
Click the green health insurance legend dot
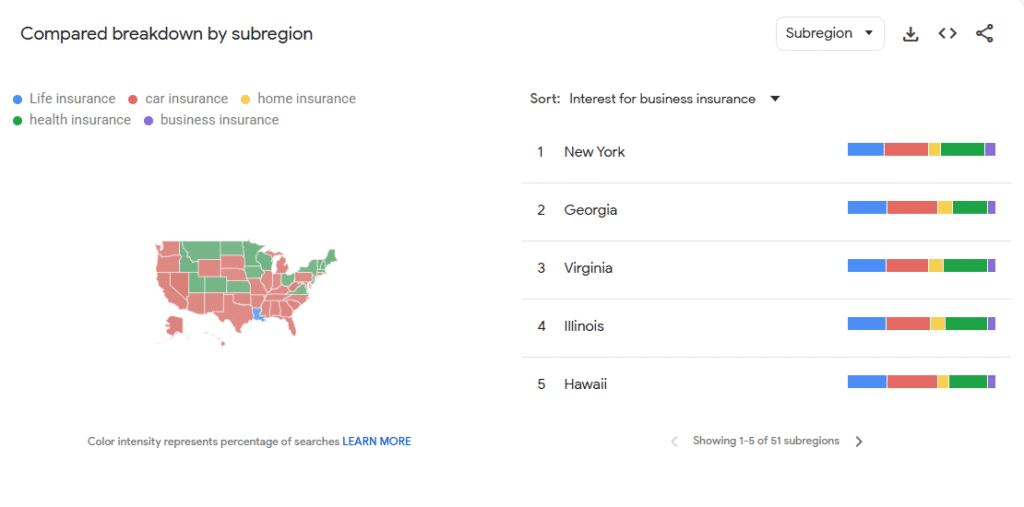[x=17, y=120]
